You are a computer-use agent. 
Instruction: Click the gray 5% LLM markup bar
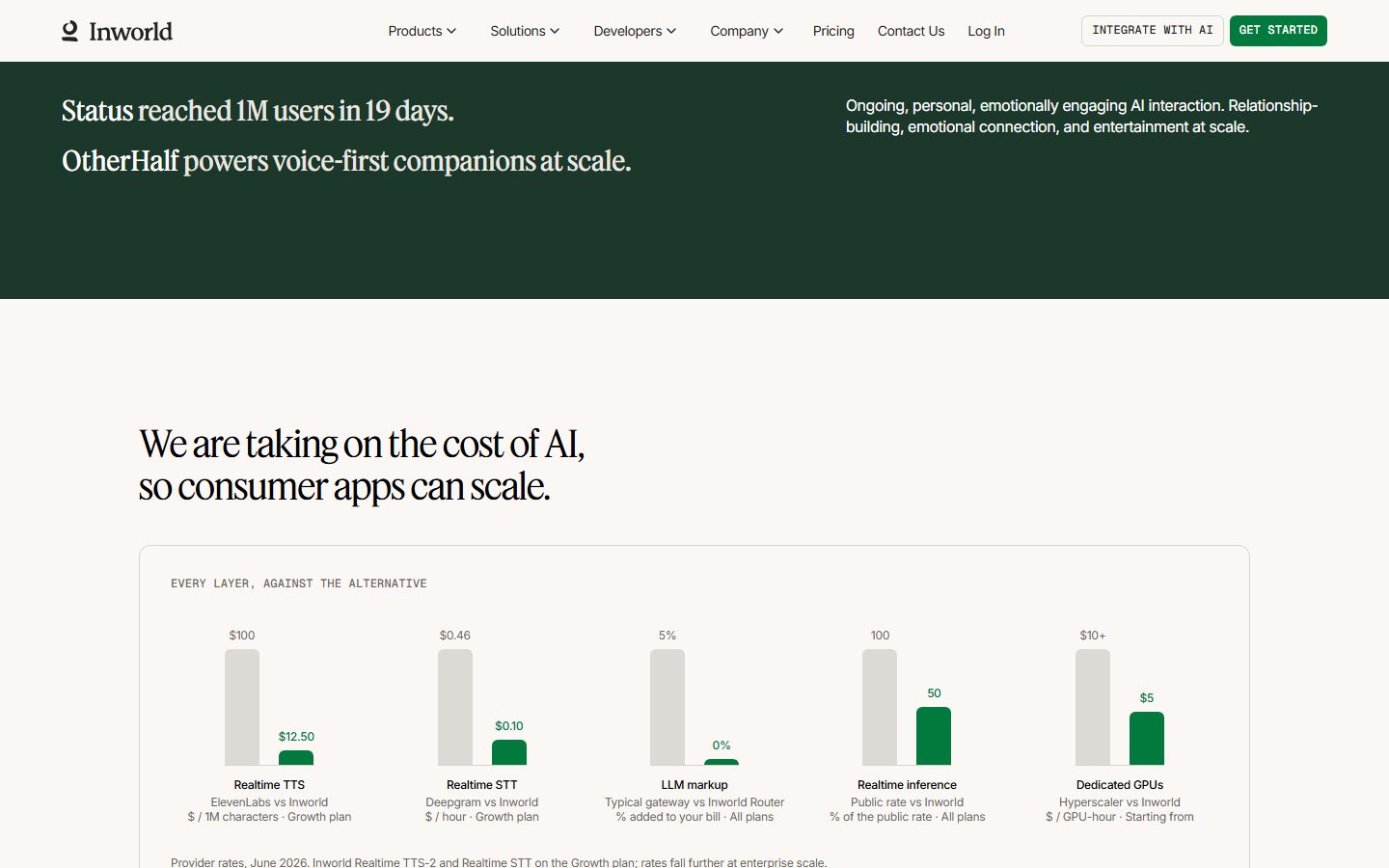pos(667,707)
